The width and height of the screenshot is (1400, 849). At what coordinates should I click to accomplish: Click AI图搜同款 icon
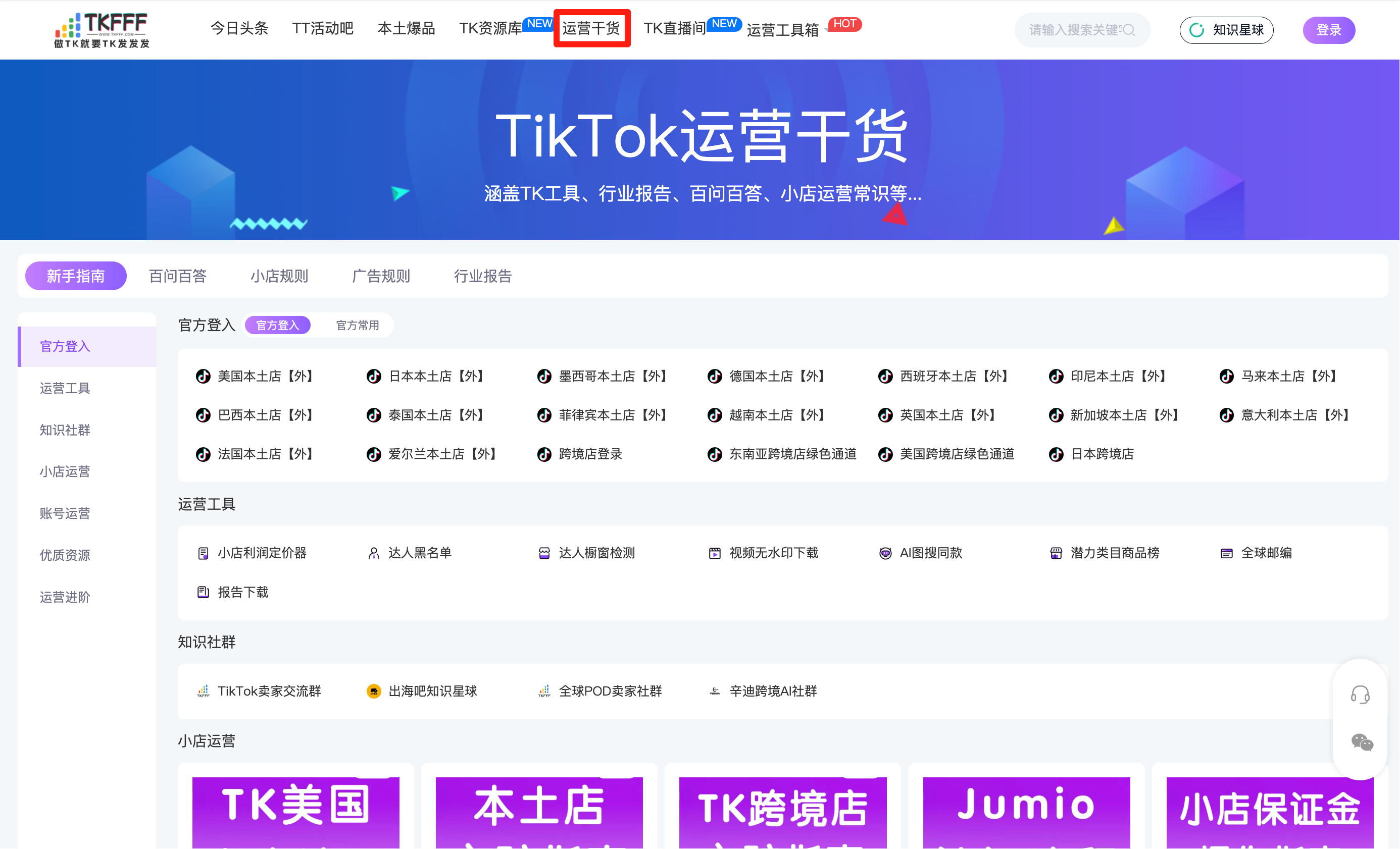[885, 553]
